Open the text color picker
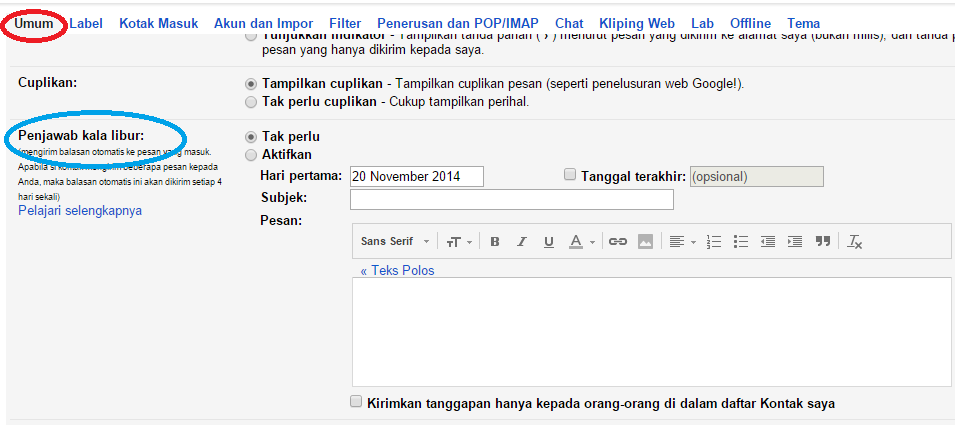Screen dimensions: 955x425 [581, 242]
